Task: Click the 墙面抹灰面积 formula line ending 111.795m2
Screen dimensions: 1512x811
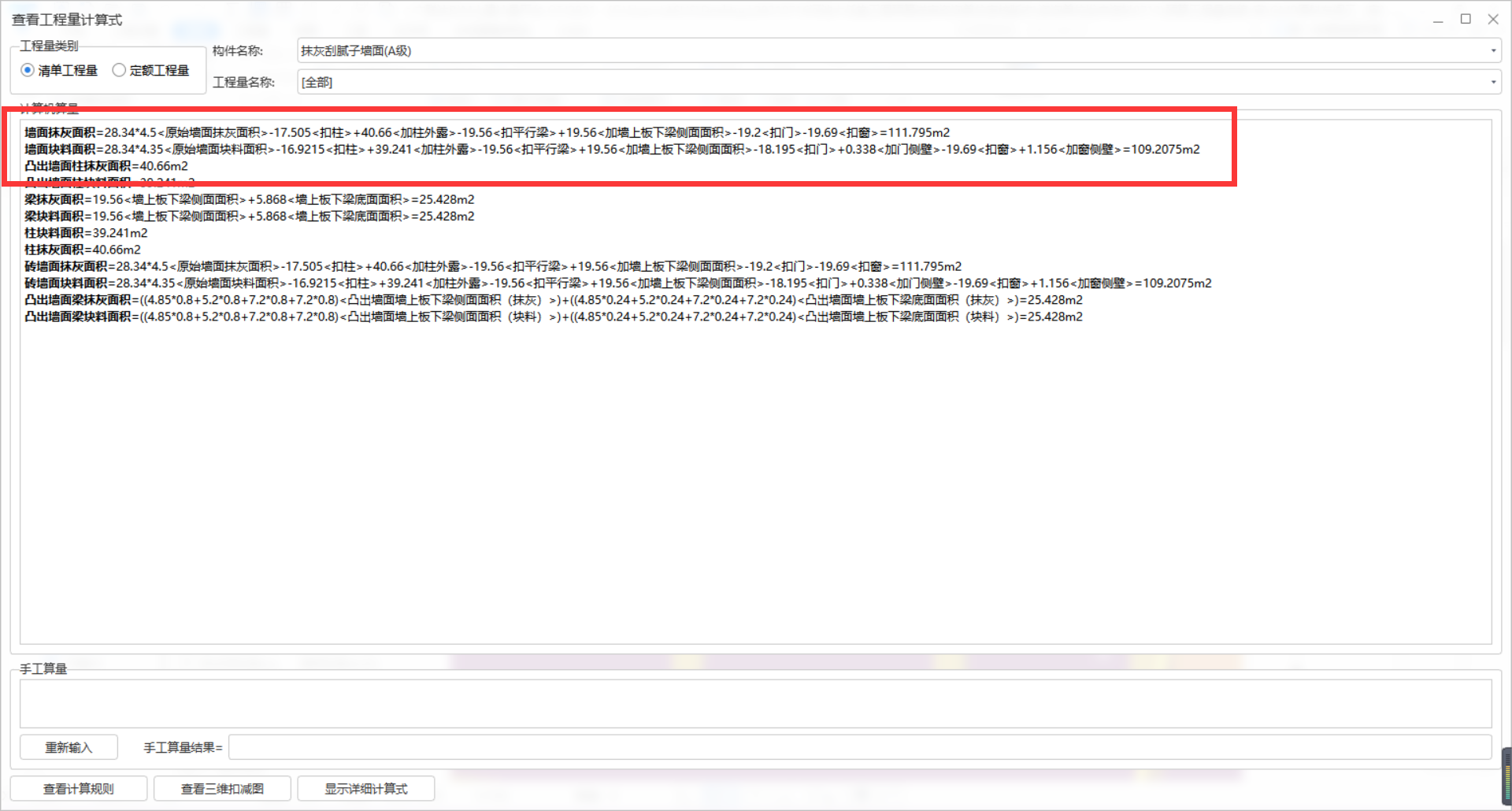Action: coord(487,132)
